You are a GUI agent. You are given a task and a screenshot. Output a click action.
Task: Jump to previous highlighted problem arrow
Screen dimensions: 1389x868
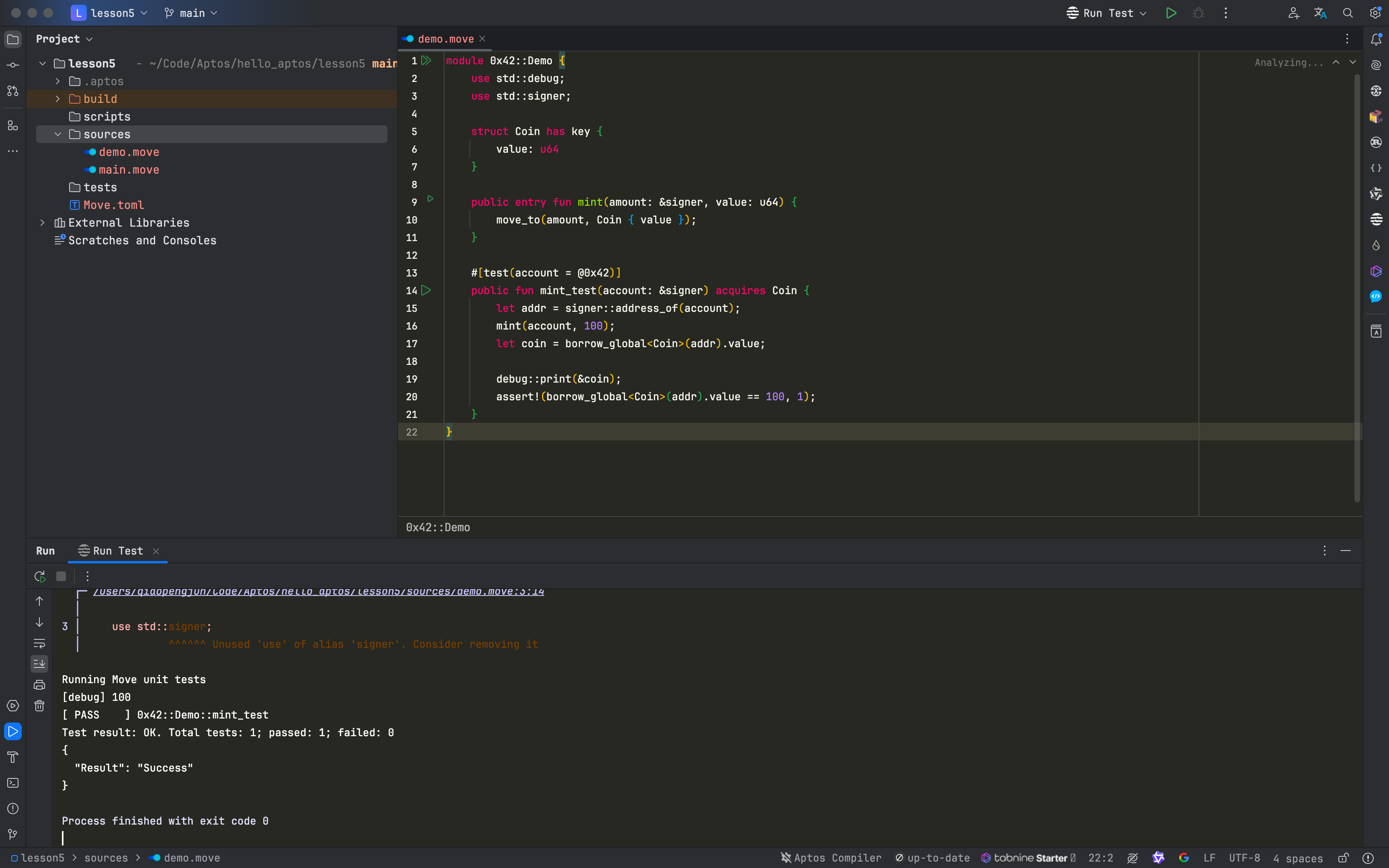1336,62
